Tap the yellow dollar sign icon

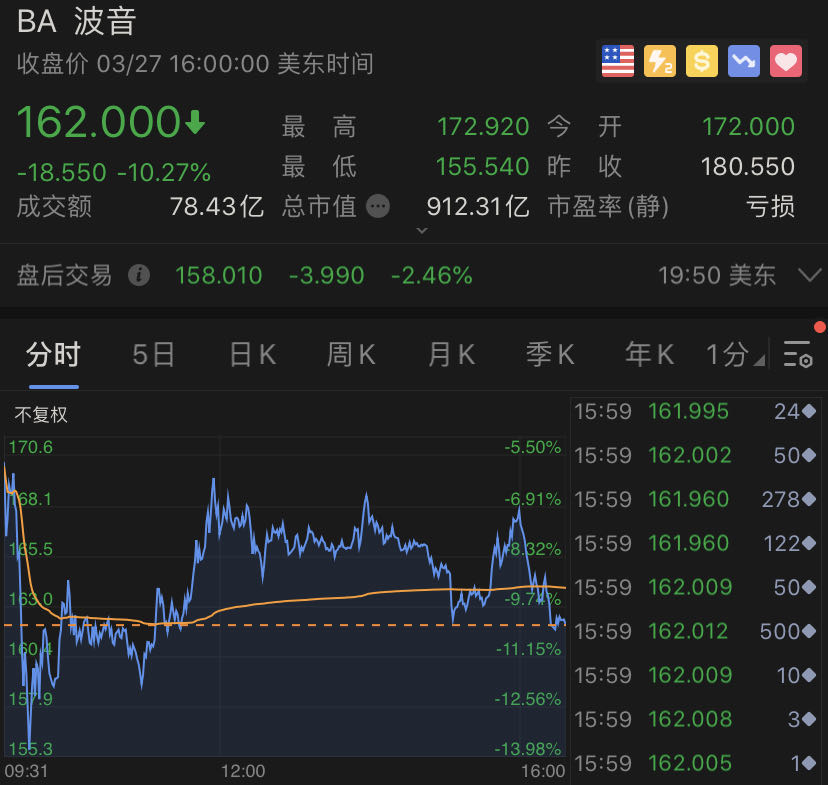pyautogui.click(x=702, y=61)
